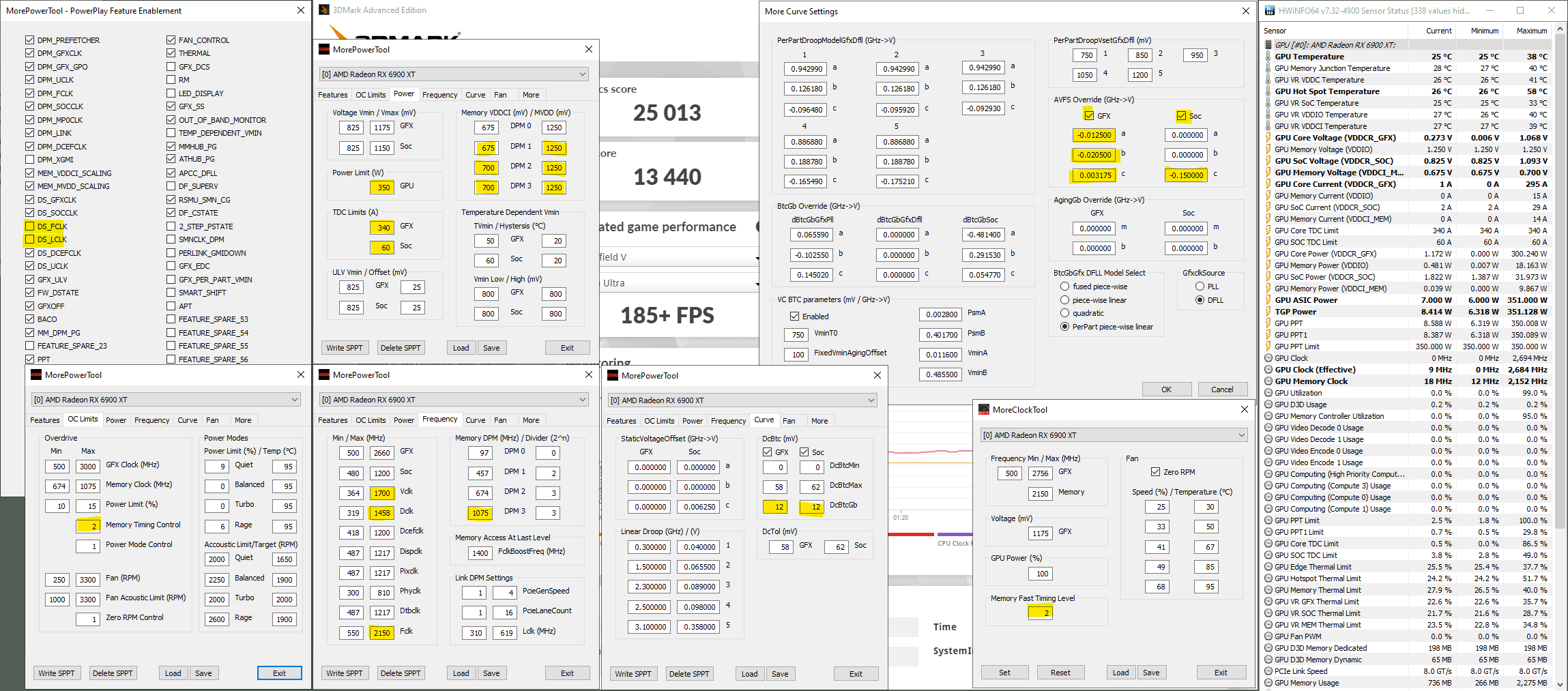Click the icon beside GPU Utilization row
Viewport: 1568px width, 691px height.
point(1268,393)
